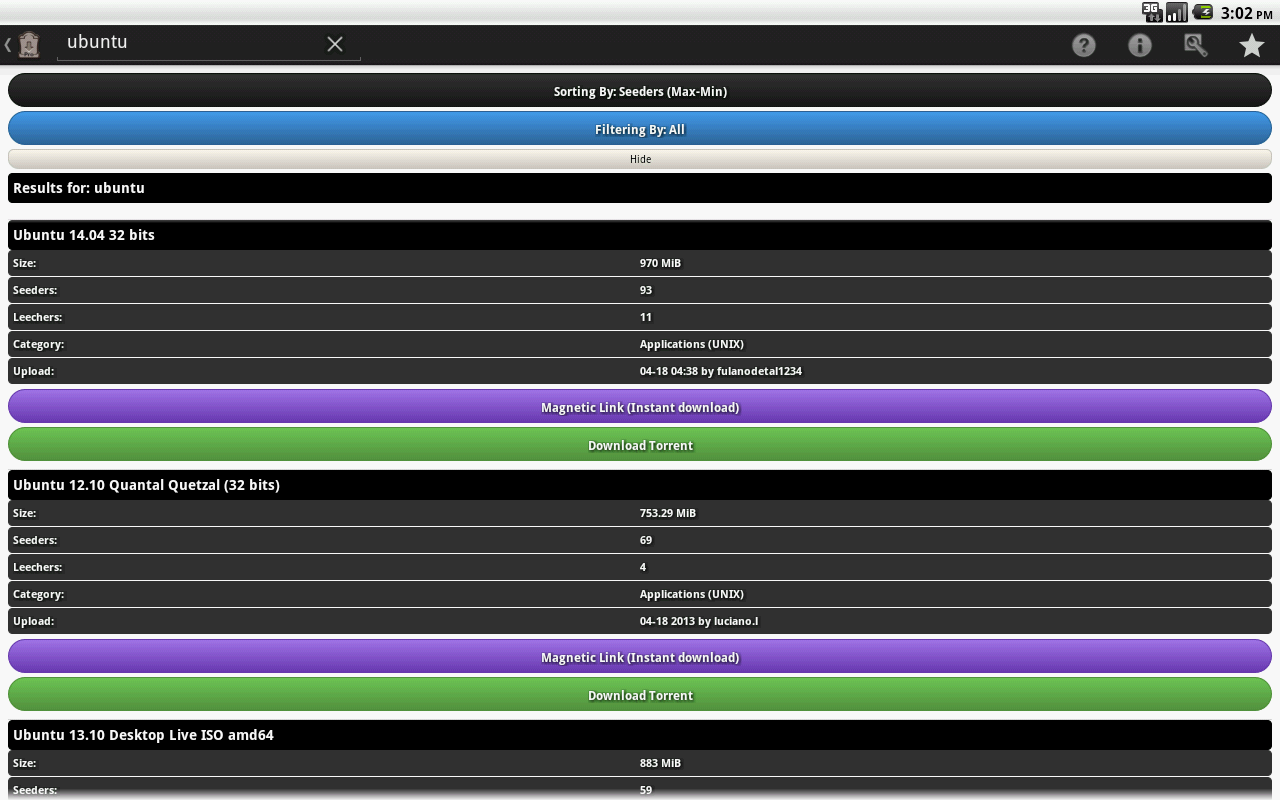Tap the upload info by luciano.l
The image size is (1280, 800).
[699, 621]
